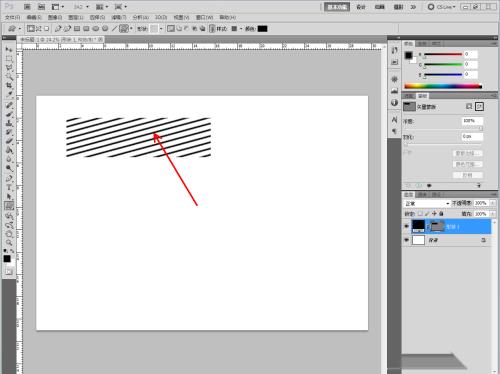Select the Horizontal Type tool

pos(9,187)
